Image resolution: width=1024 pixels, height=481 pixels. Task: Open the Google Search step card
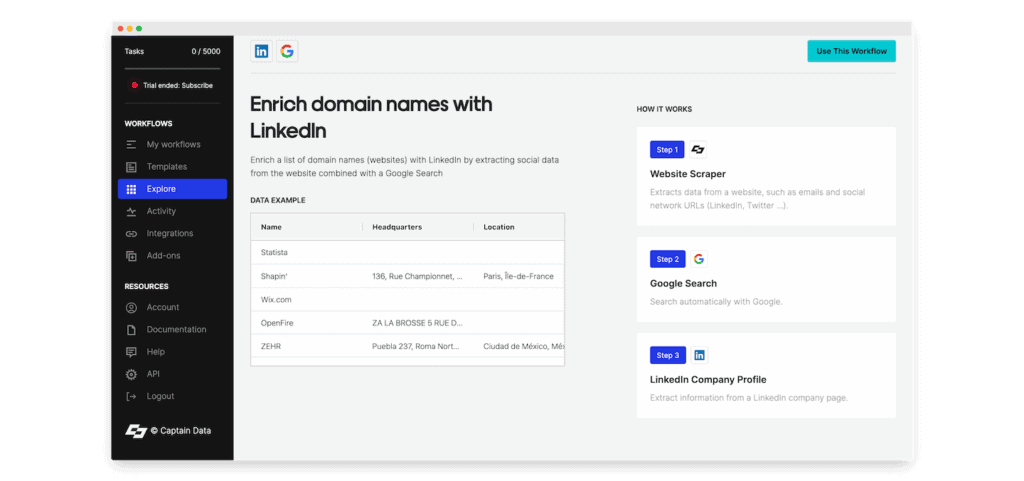point(766,279)
